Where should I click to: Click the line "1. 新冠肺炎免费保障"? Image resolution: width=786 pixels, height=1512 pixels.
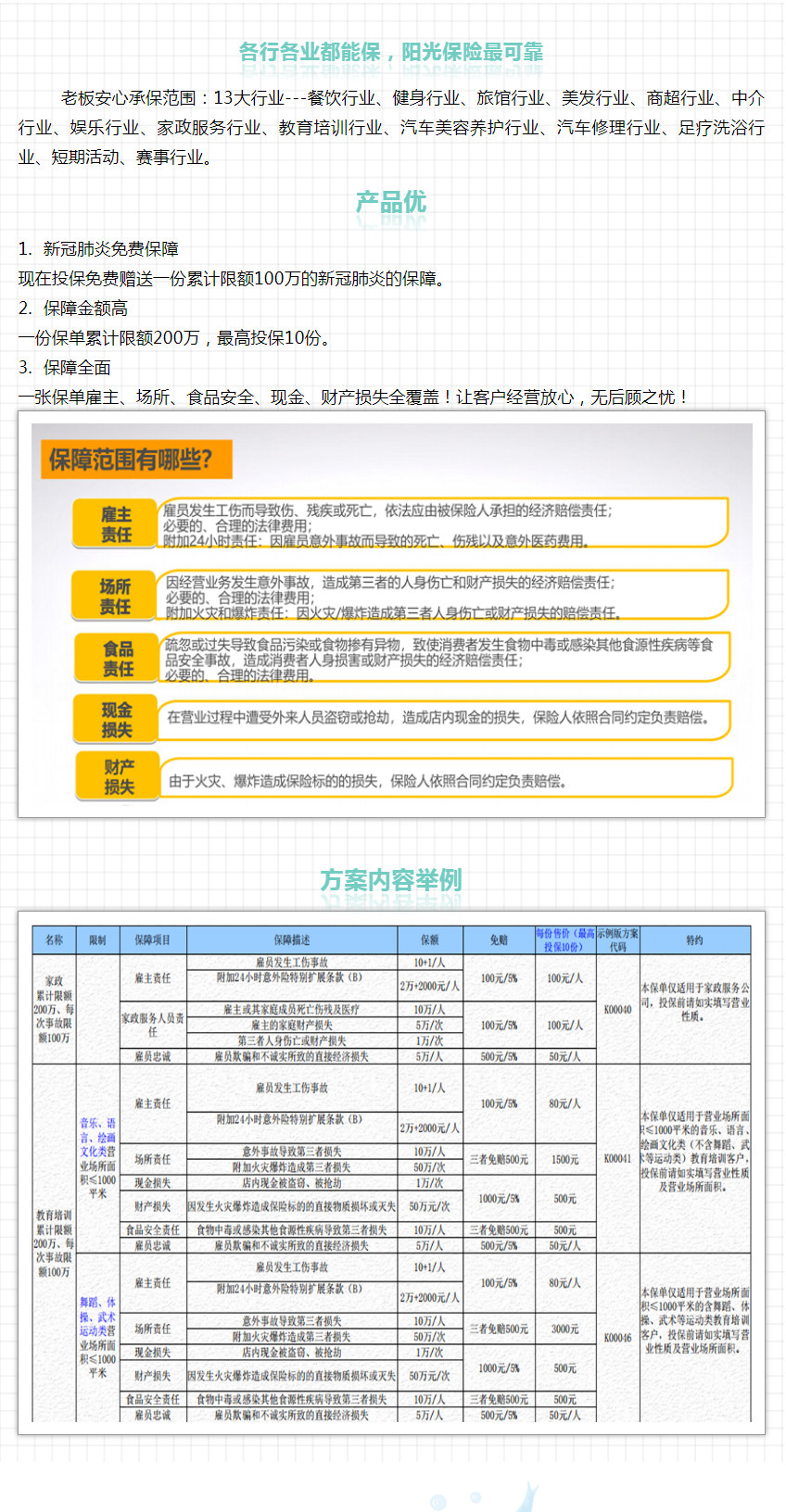[x=98, y=249]
